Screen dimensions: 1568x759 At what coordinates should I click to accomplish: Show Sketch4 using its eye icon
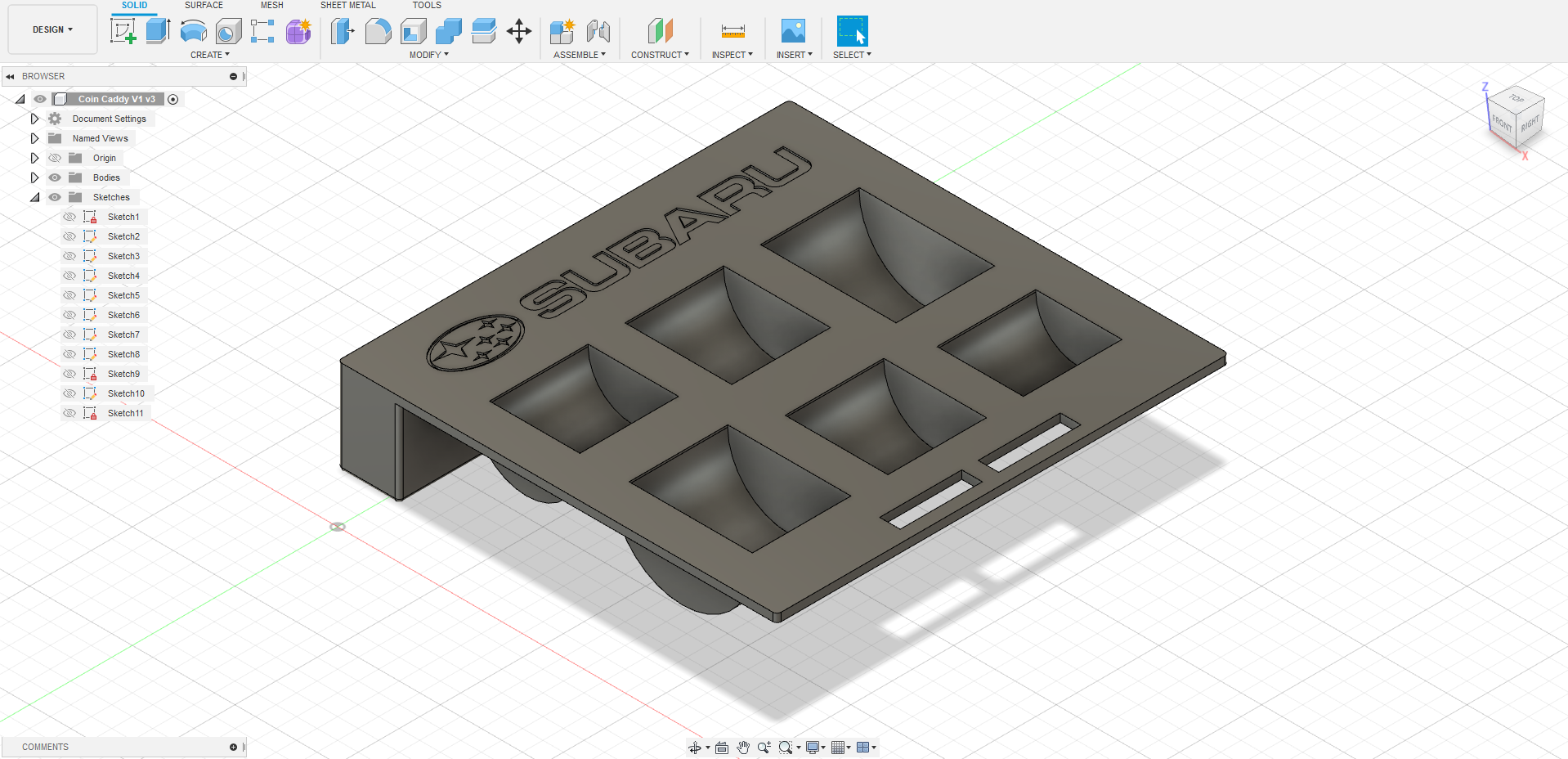click(69, 276)
